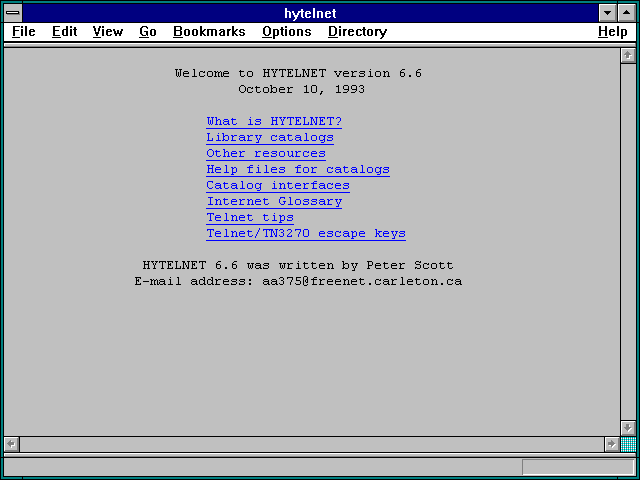Open the Help menu
Viewport: 640px width, 480px height.
pyautogui.click(x=613, y=31)
